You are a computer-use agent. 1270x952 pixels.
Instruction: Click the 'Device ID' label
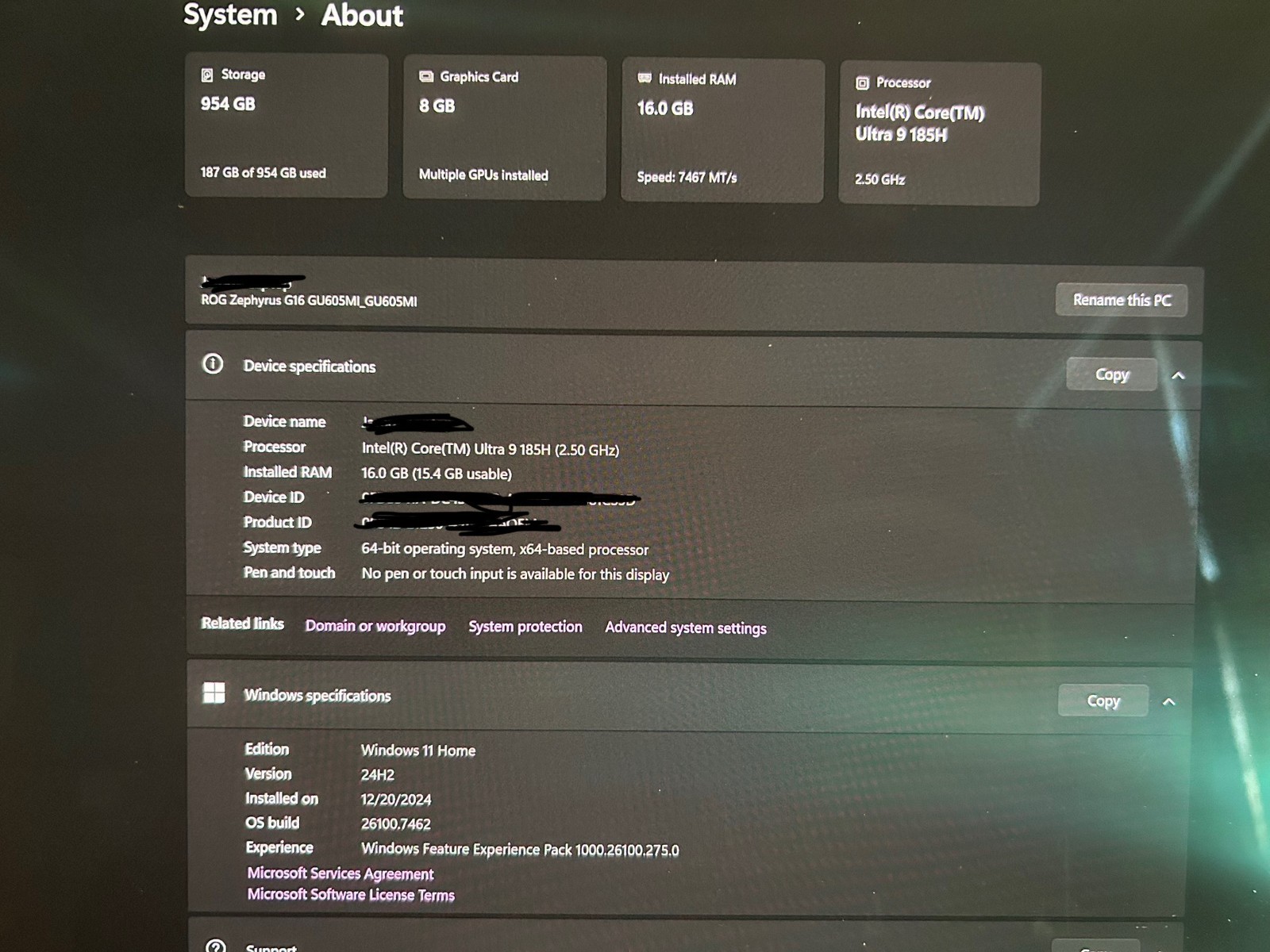(274, 497)
